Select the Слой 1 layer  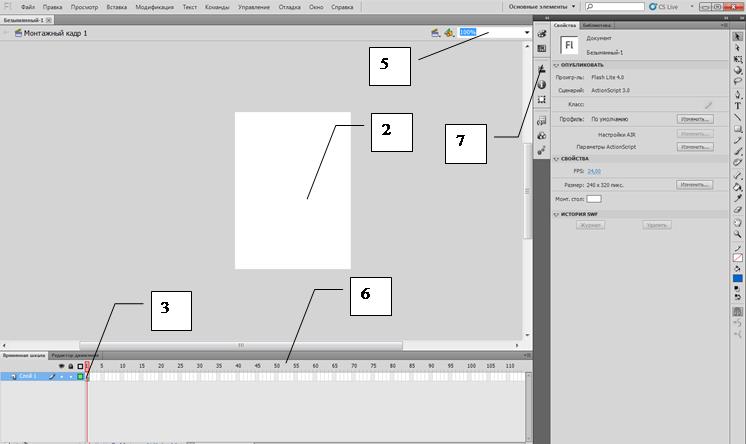(x=28, y=376)
